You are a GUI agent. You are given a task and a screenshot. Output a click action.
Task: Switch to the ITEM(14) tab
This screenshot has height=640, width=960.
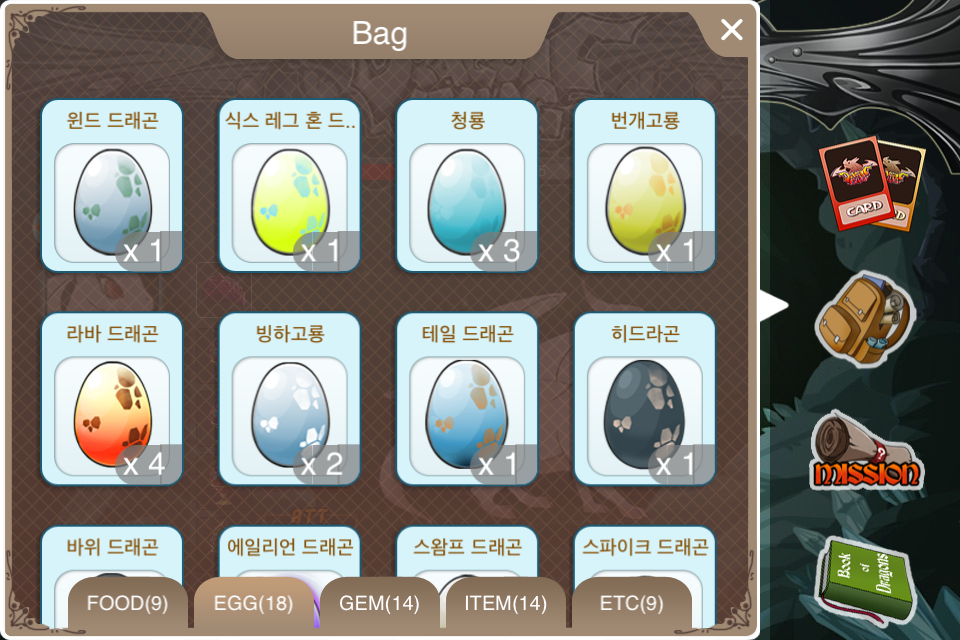point(506,603)
